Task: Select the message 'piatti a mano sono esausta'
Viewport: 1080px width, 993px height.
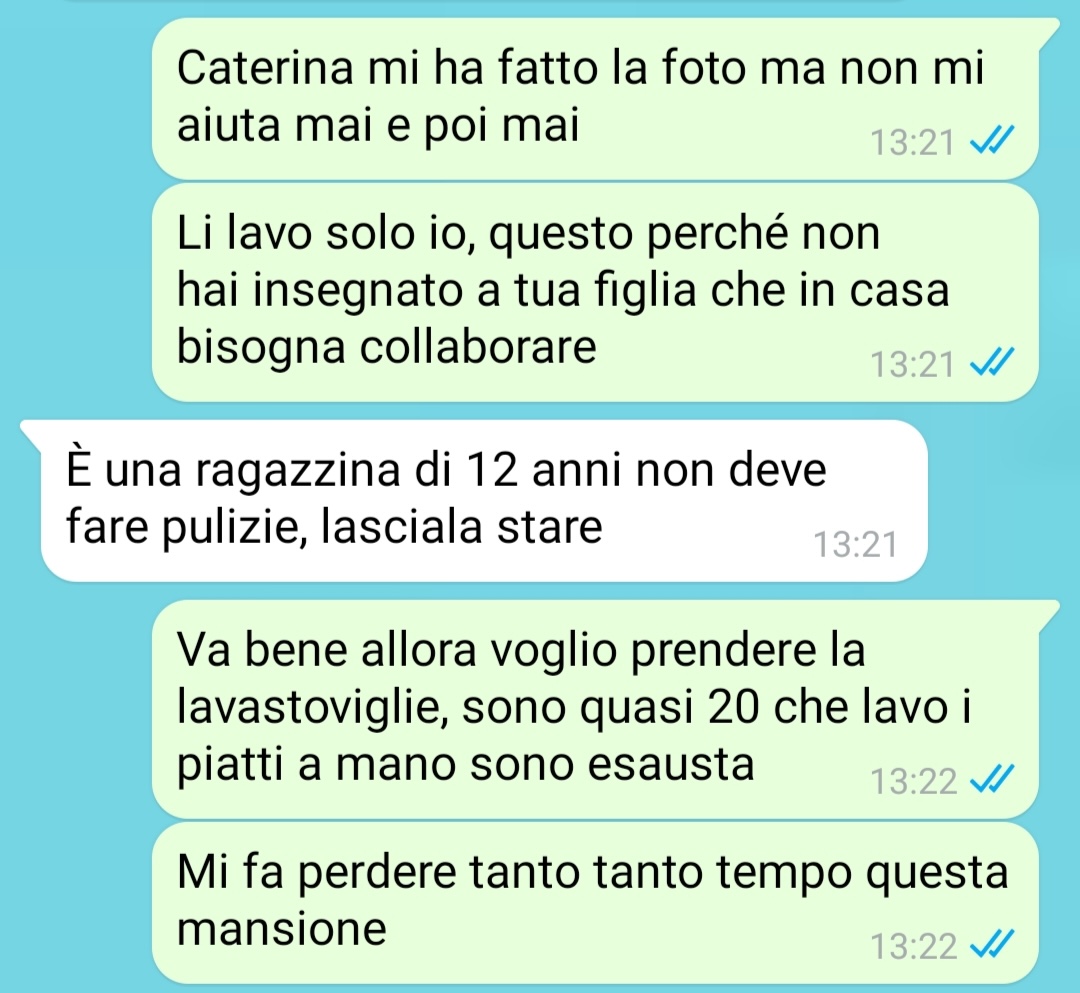Action: [594, 709]
